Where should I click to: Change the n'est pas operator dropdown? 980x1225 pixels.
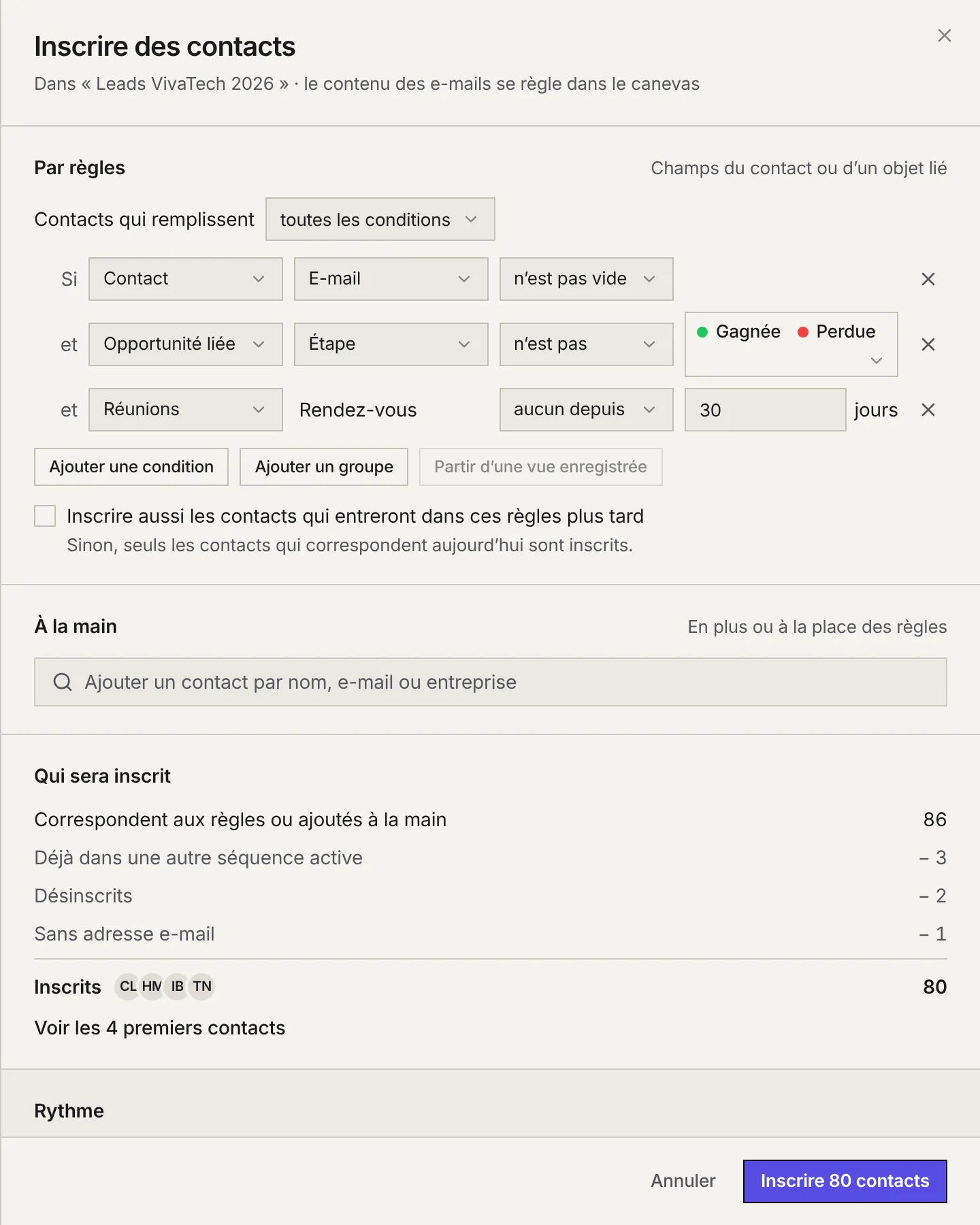(x=586, y=344)
